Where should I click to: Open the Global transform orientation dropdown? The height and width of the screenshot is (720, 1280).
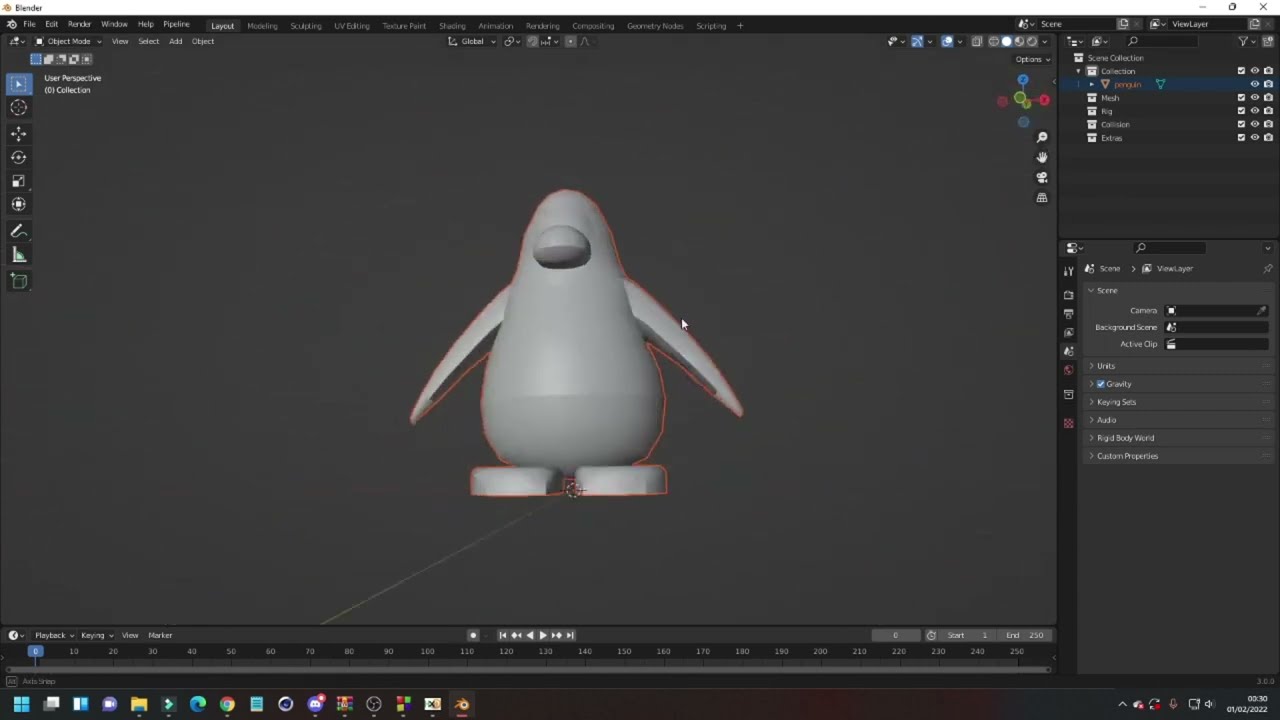point(472,41)
